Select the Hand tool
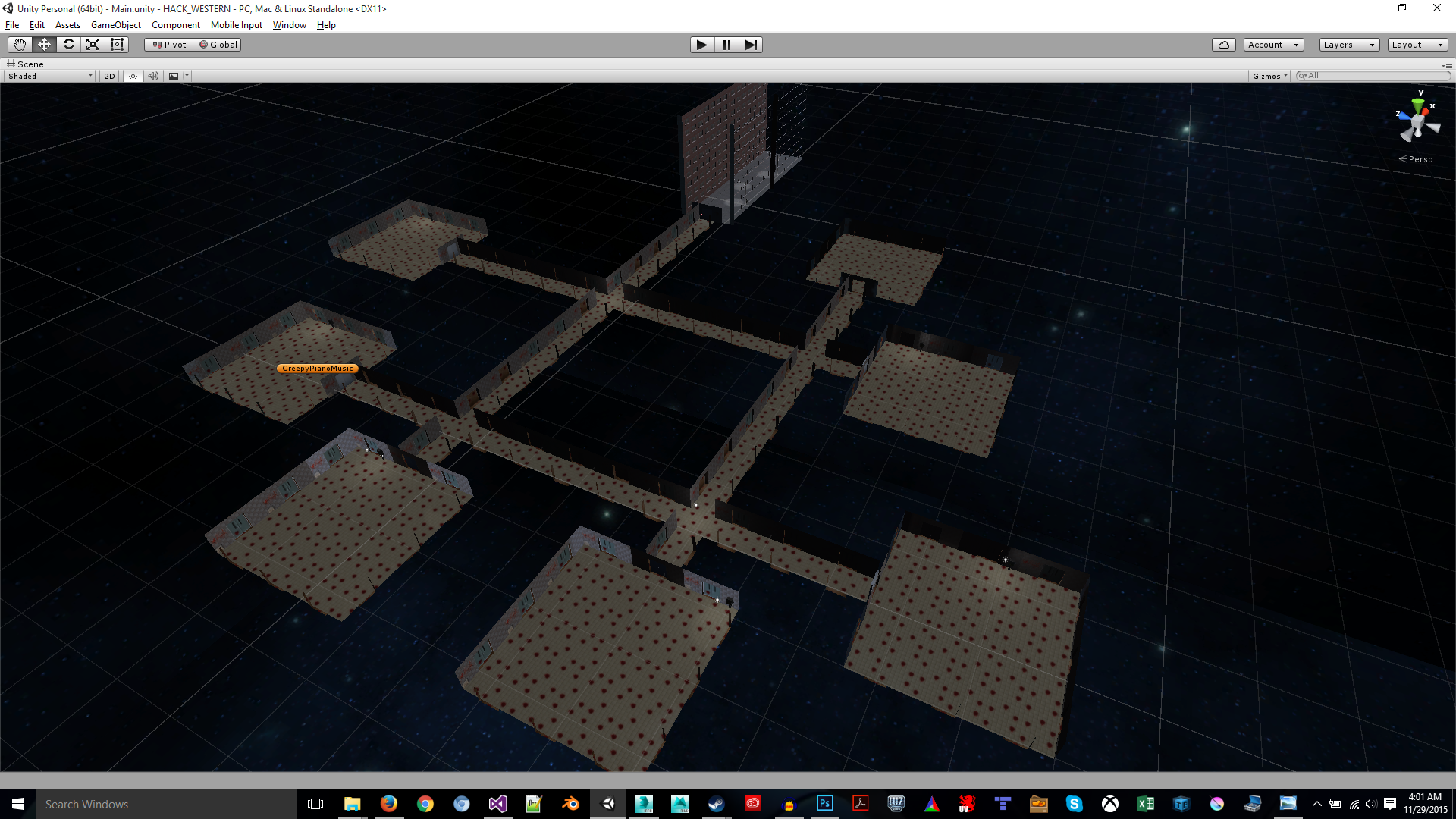The width and height of the screenshot is (1456, 819). pos(20,45)
